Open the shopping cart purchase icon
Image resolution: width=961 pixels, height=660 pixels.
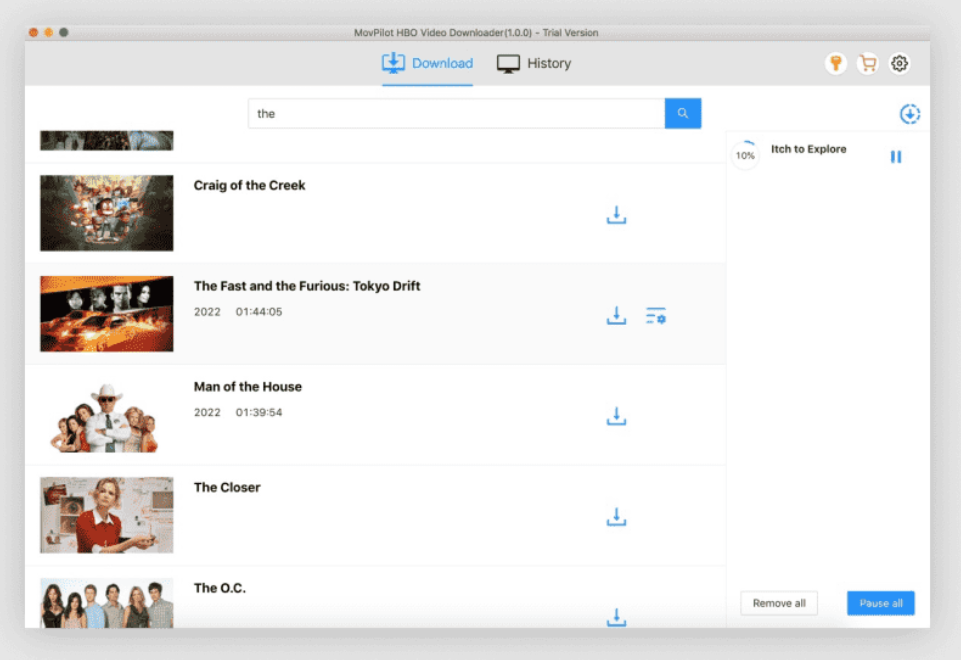[867, 64]
